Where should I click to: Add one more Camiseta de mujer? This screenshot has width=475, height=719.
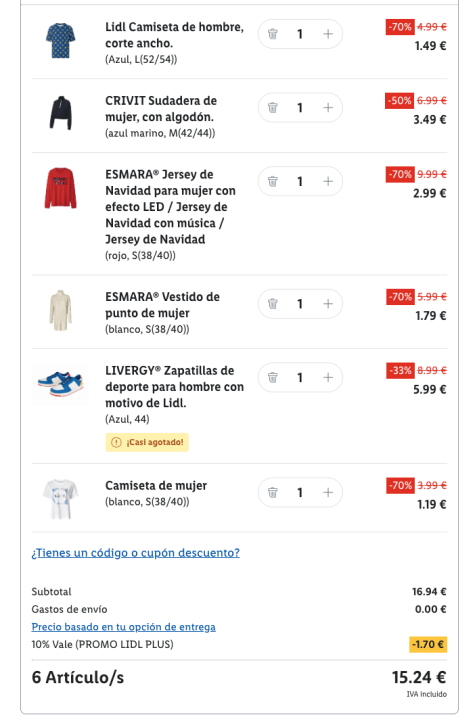click(328, 492)
